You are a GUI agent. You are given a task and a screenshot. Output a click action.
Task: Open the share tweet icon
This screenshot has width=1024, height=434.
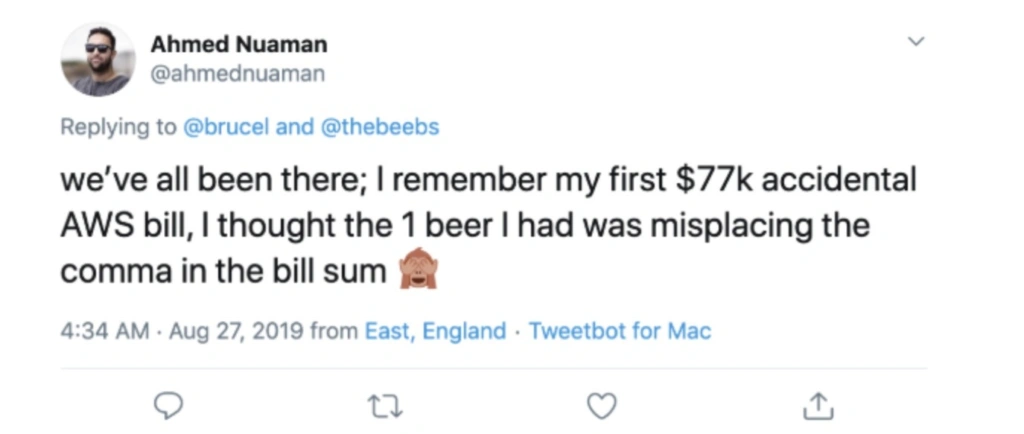click(x=817, y=404)
